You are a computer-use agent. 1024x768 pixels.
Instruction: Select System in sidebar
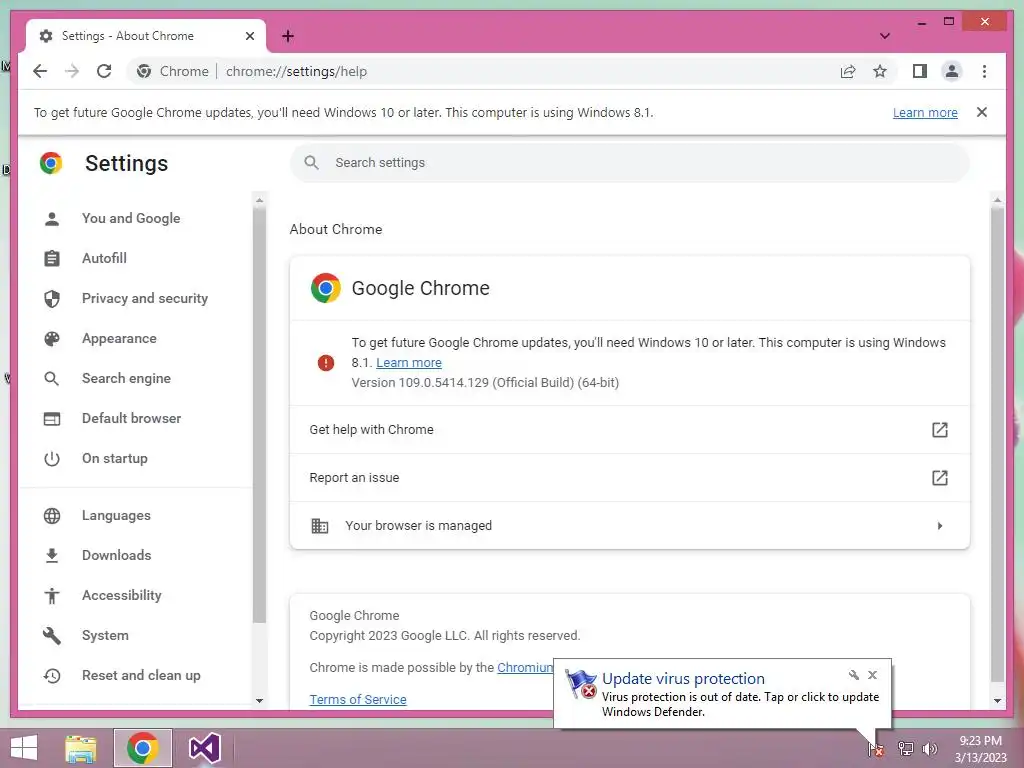104,635
